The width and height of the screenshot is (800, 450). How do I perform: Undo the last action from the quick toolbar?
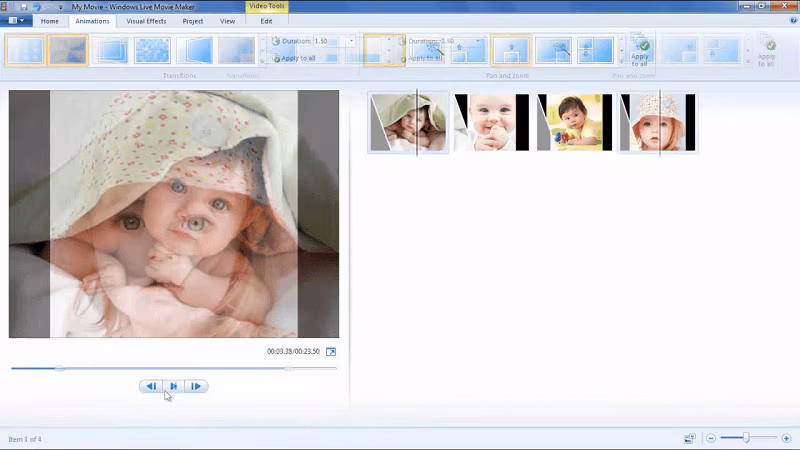(x=37, y=7)
